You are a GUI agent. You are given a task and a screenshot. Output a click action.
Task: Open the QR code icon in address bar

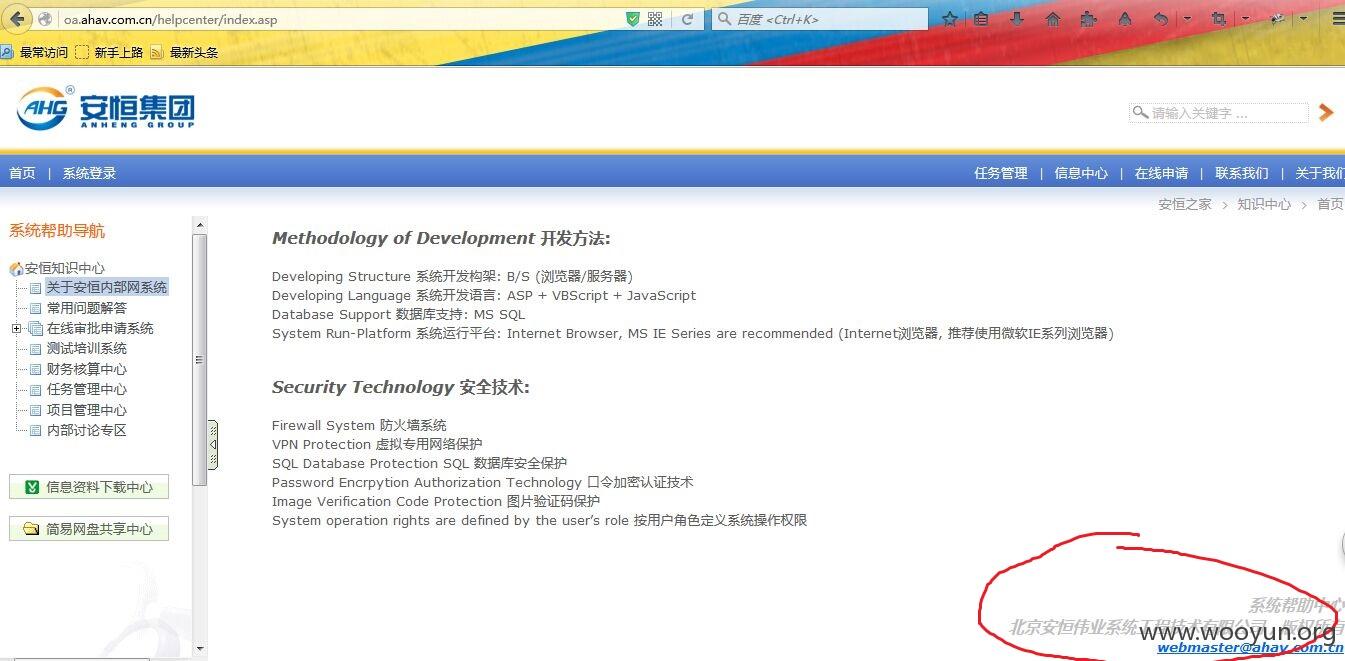[655, 19]
